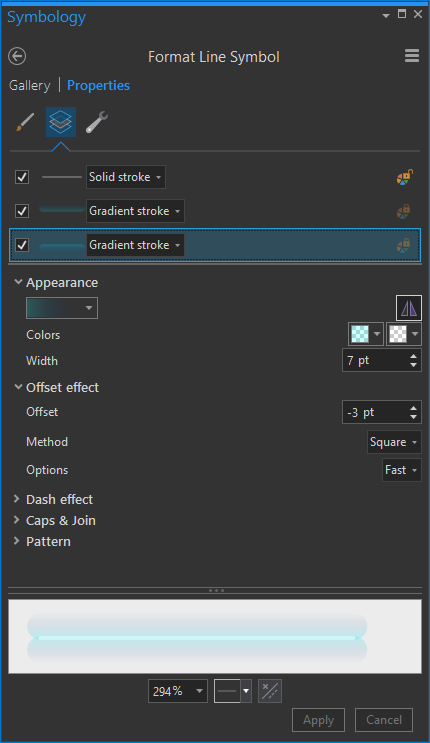430x743 pixels.
Task: Click the reverse gradient direction icon
Action: pos(409,308)
